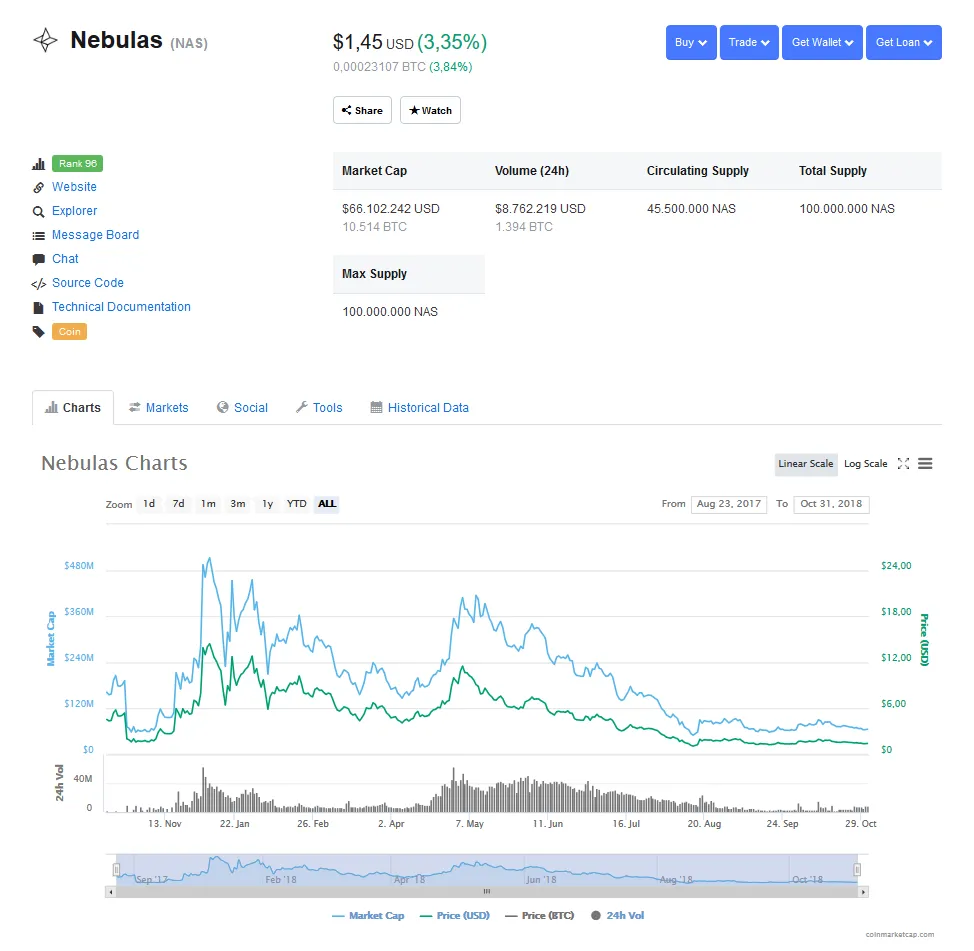
Task: Click the Nebulas star logo icon
Action: click(45, 40)
